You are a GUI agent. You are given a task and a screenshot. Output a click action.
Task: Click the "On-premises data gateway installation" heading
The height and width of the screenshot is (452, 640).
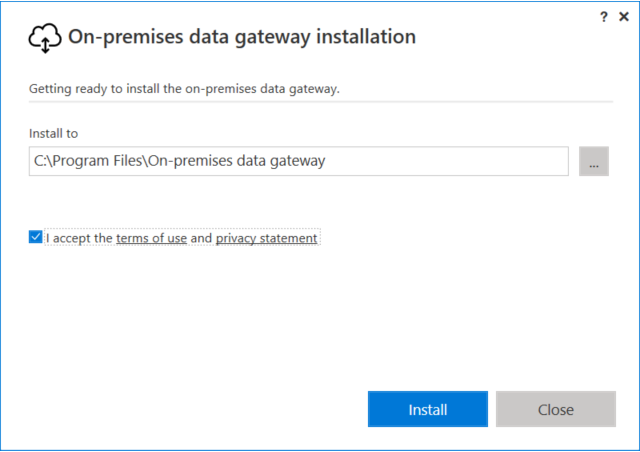click(241, 37)
